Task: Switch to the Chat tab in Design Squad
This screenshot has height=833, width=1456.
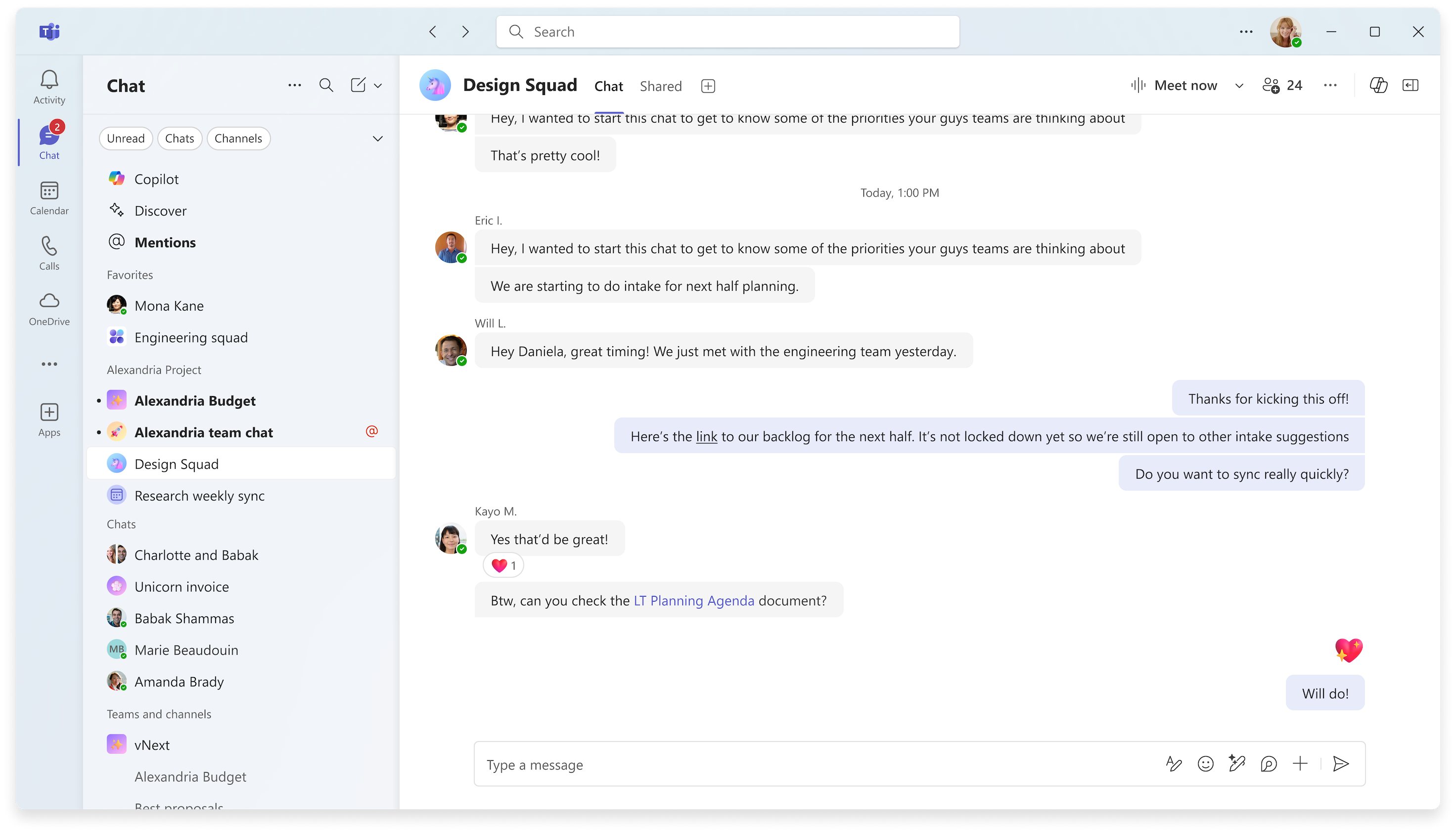Action: 609,86
